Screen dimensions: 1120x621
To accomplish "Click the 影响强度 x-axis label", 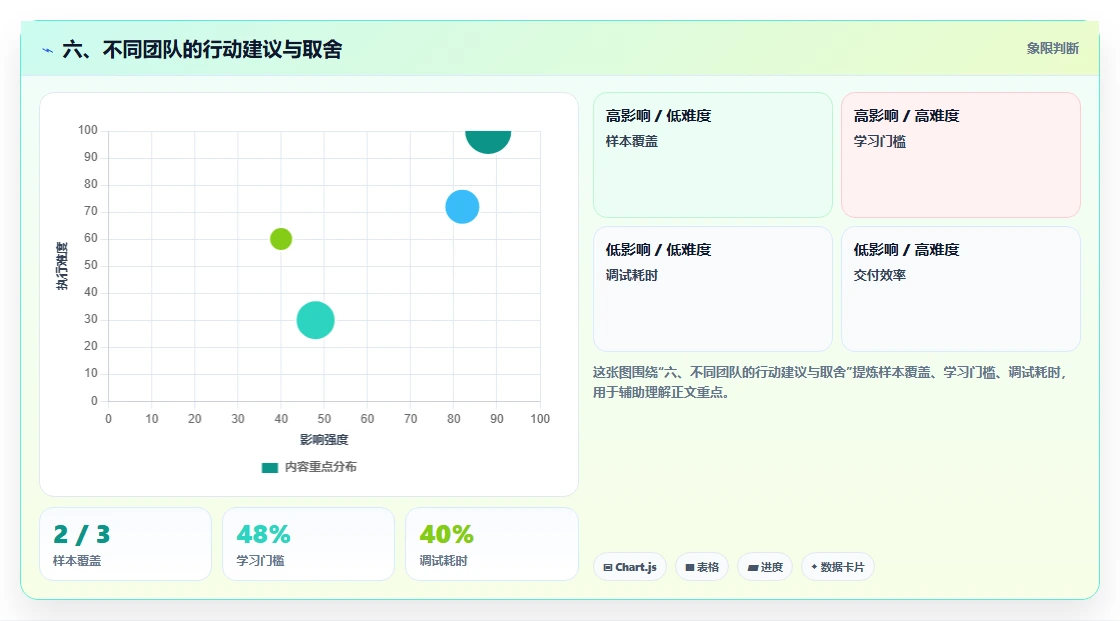I will click(324, 439).
